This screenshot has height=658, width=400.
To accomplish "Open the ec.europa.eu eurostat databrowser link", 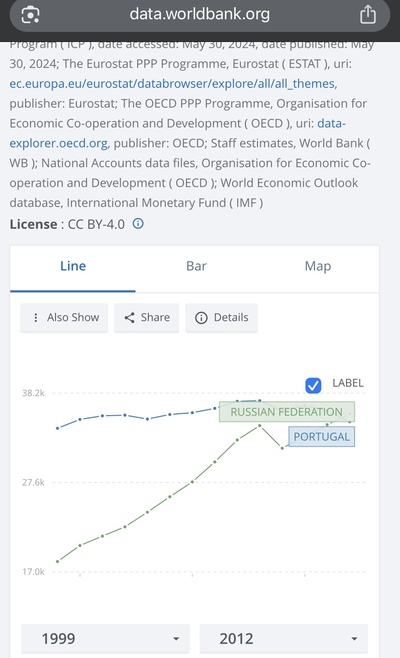I will pyautogui.click(x=172, y=84).
